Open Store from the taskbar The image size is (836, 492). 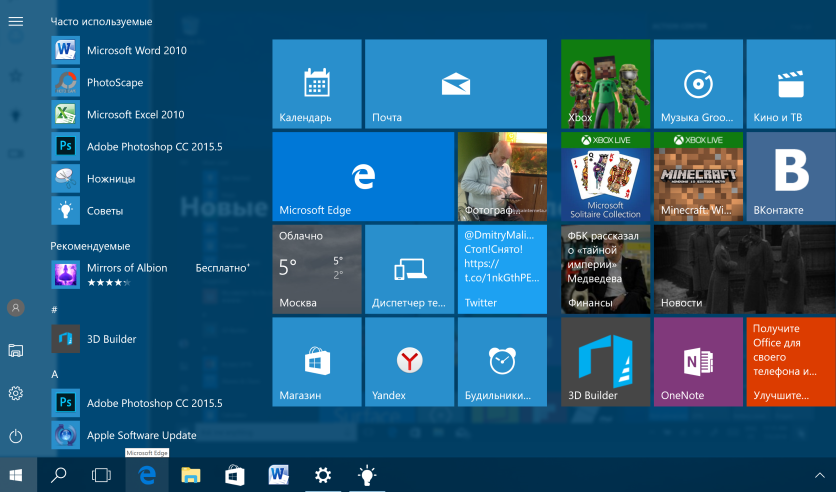tap(235, 474)
